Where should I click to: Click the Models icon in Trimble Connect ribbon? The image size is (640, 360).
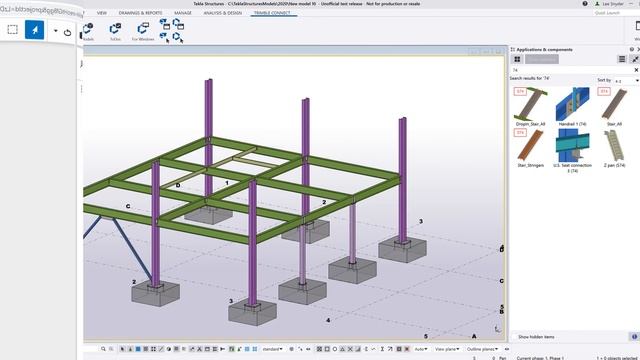pos(88,29)
